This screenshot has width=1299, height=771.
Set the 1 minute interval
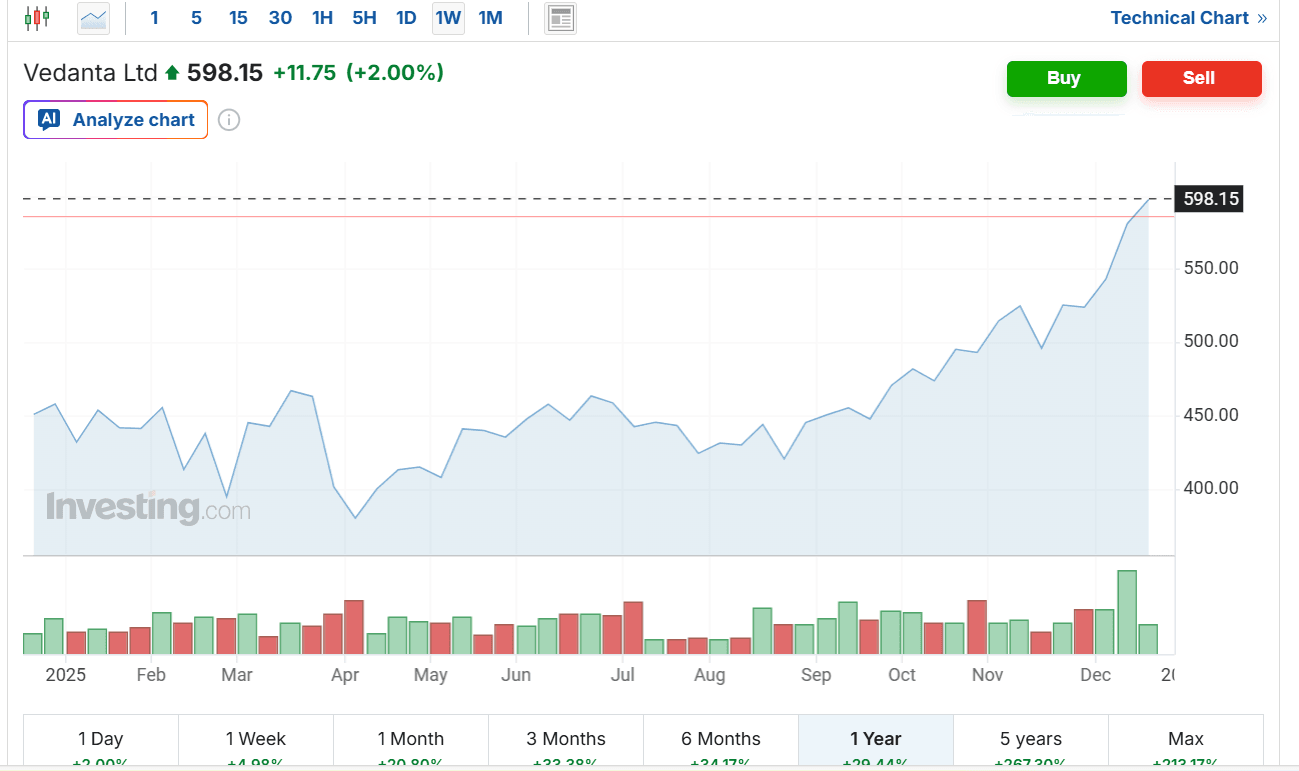point(154,18)
